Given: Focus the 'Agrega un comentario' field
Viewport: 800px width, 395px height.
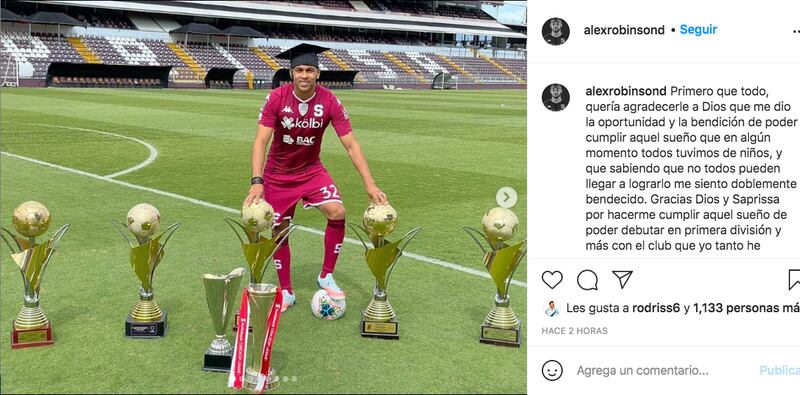Looking at the screenshot, I should (x=642, y=371).
